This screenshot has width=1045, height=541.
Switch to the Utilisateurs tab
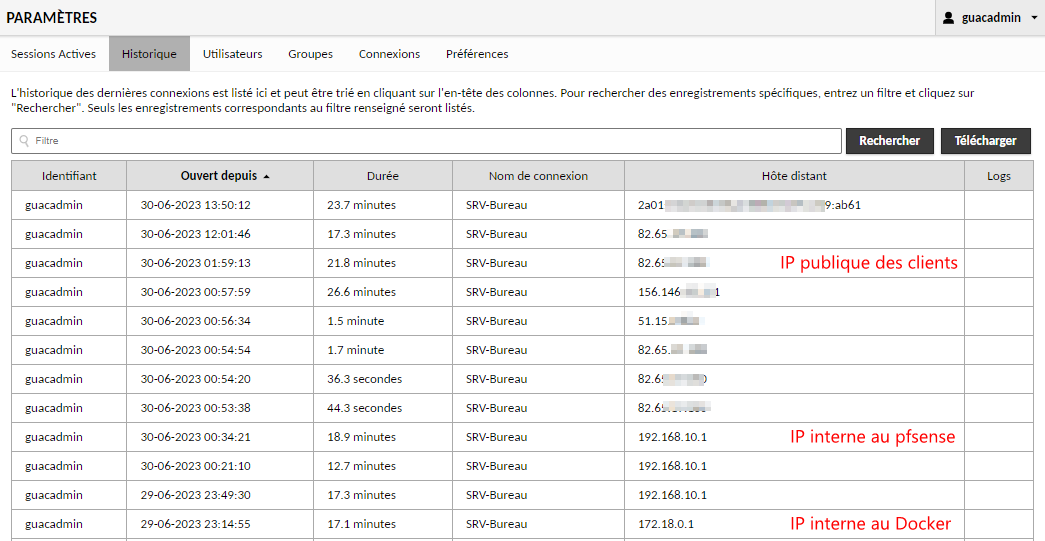tap(232, 54)
